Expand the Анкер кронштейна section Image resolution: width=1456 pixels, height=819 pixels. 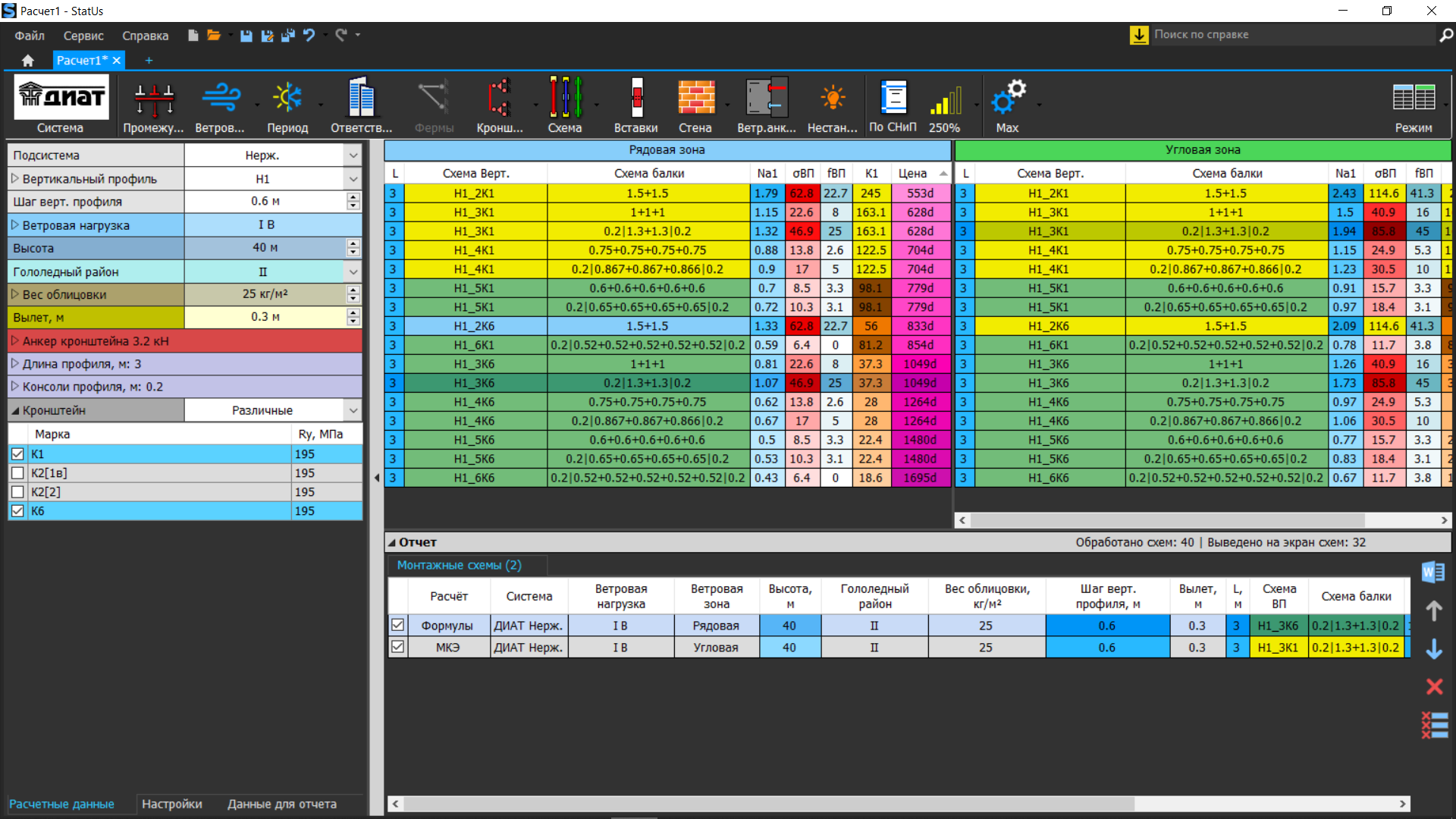14,341
